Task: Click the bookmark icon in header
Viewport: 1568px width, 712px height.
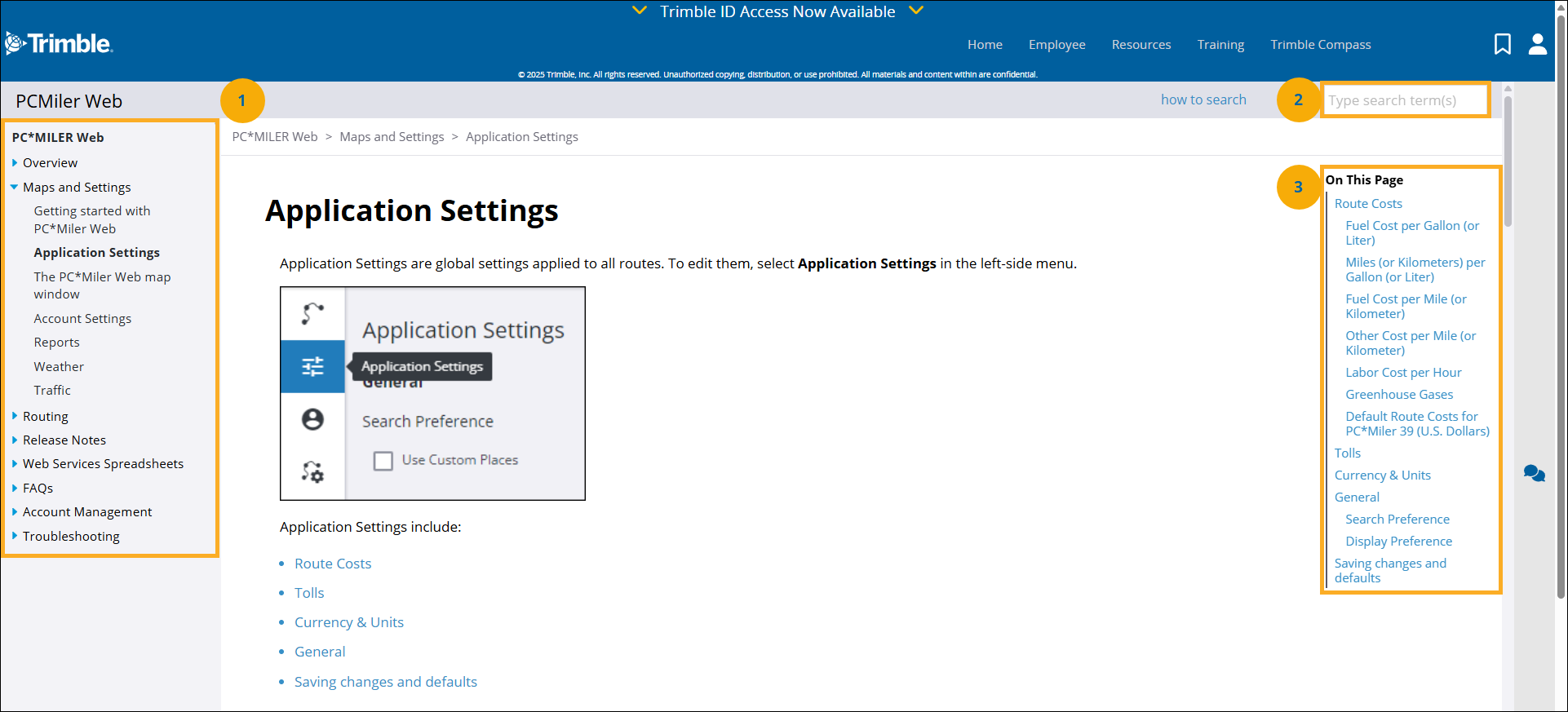Action: point(1502,44)
